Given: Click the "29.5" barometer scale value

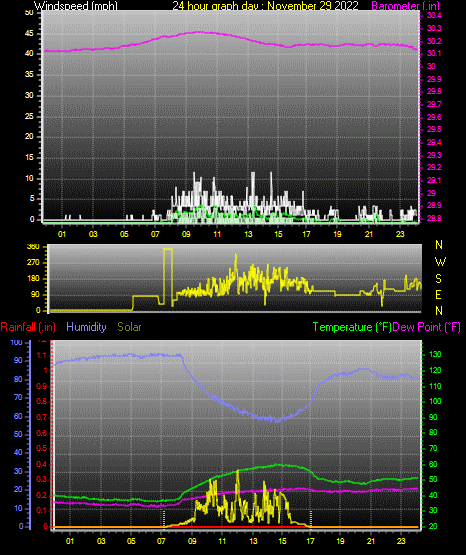Looking at the screenshot, I should point(434,129).
